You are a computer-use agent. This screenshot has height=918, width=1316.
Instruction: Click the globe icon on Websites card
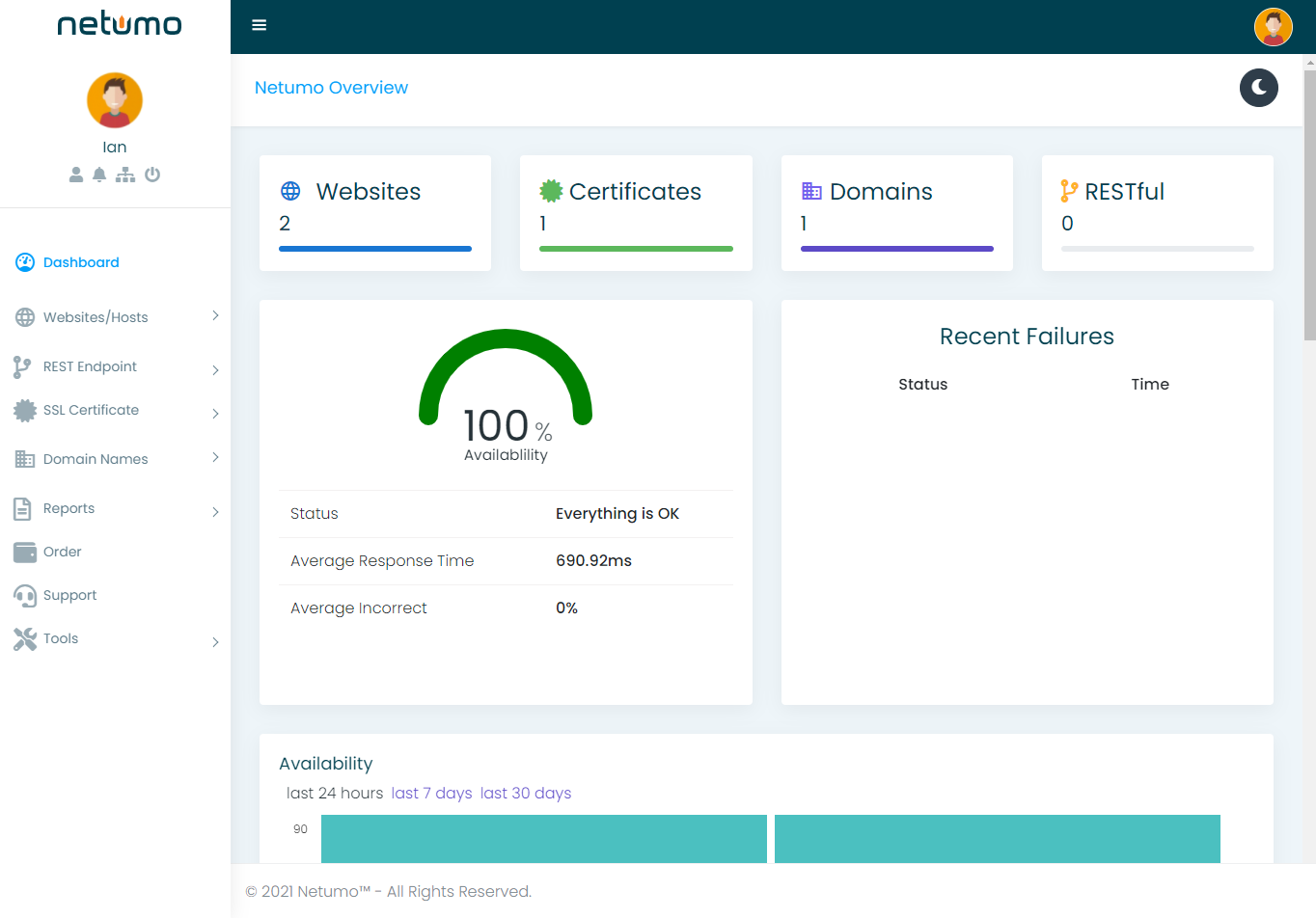(290, 191)
